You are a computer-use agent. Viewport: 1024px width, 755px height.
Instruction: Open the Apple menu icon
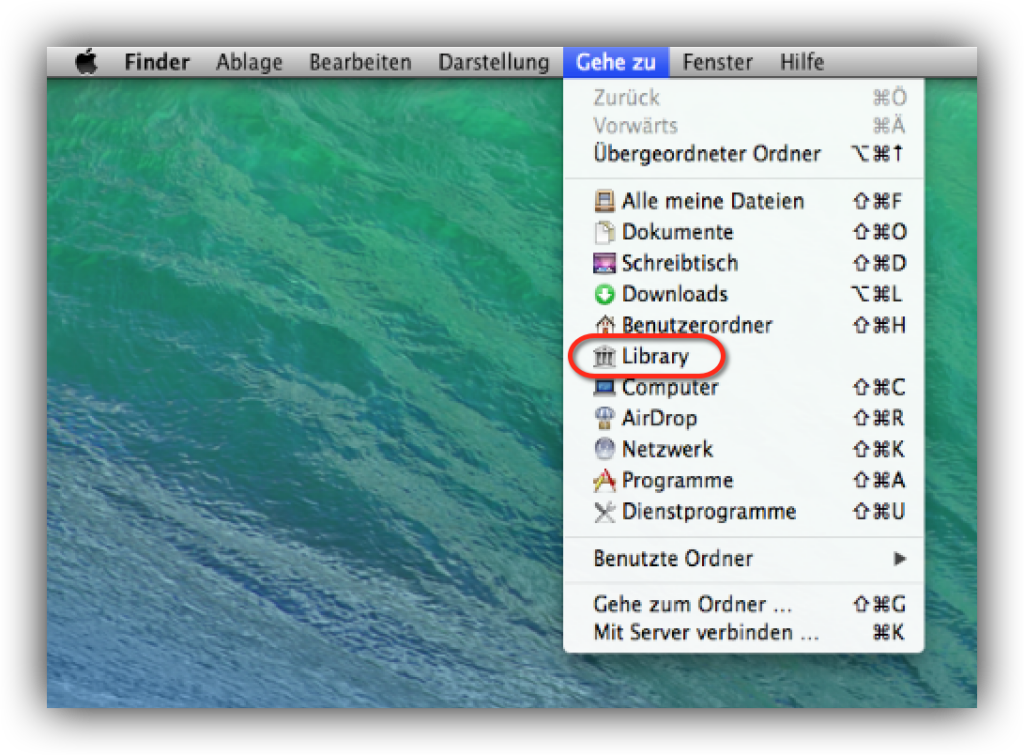coord(86,62)
